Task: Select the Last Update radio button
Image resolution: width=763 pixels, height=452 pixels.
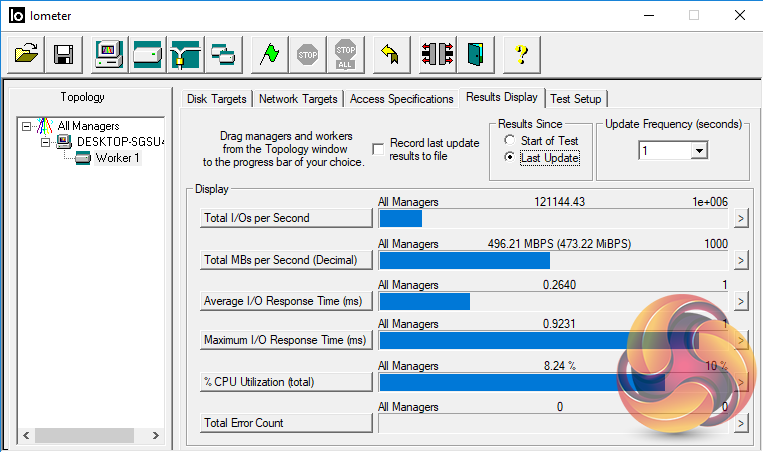Action: click(x=510, y=158)
